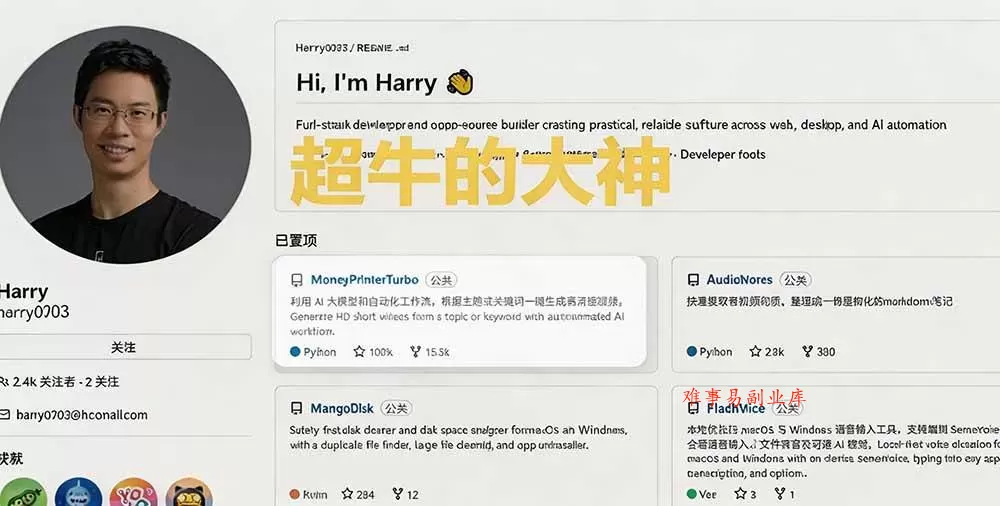Click the star icon on MangoDisk
Viewport: 1000px width, 506px height.
coord(347,494)
